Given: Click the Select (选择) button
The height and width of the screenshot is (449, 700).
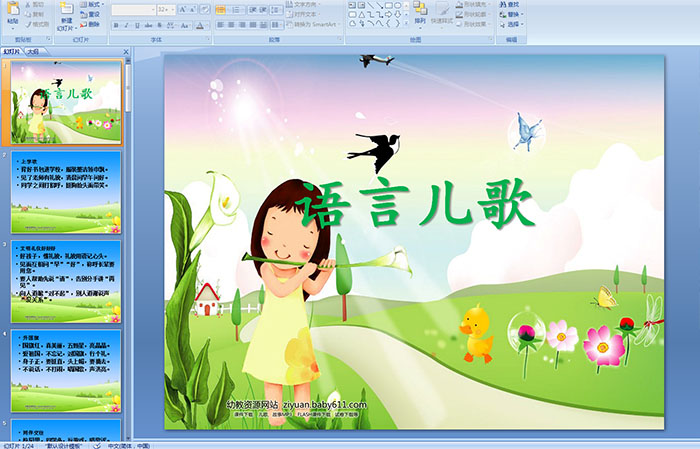Looking at the screenshot, I should (512, 24).
